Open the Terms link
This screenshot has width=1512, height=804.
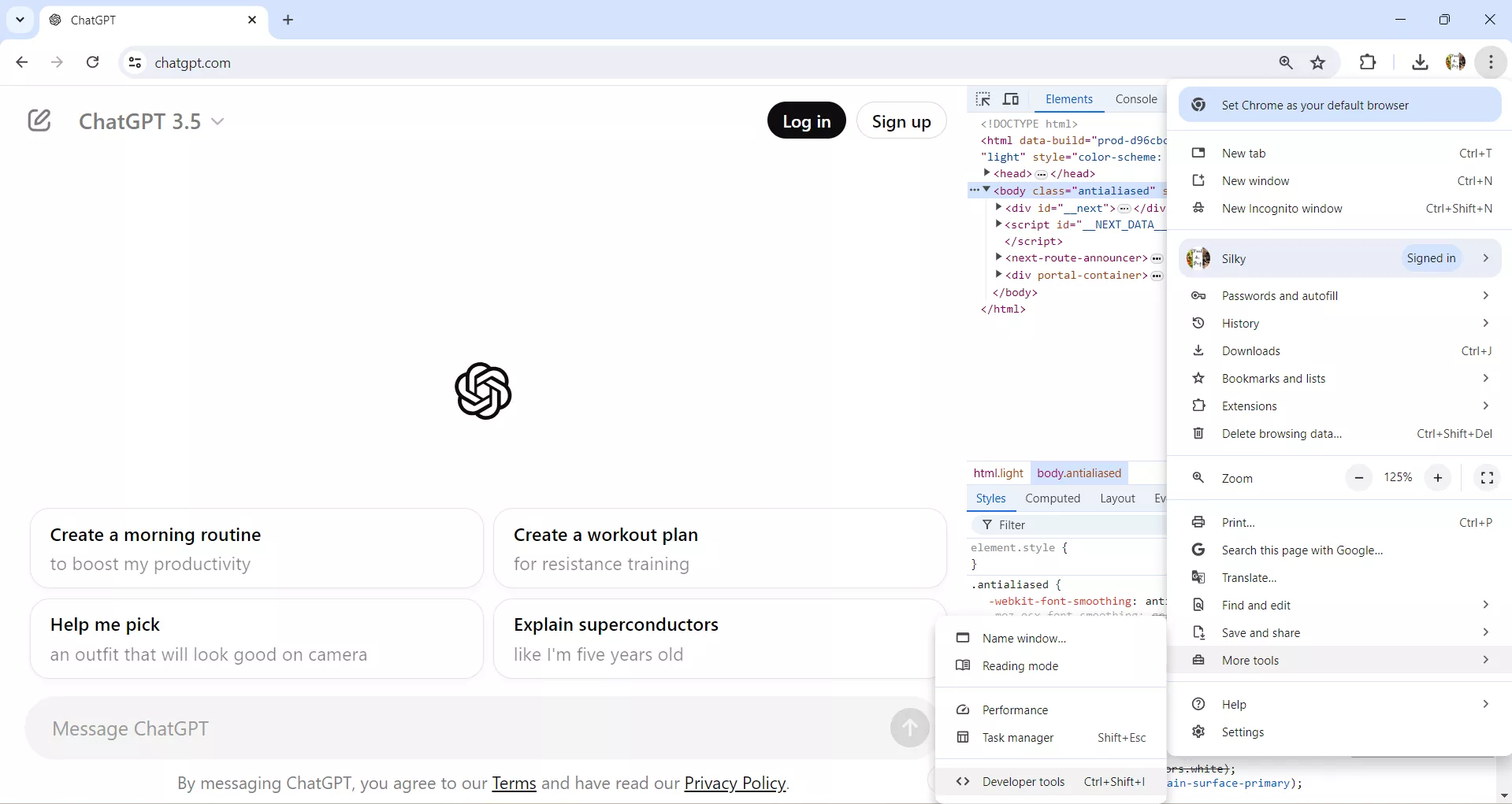click(513, 783)
